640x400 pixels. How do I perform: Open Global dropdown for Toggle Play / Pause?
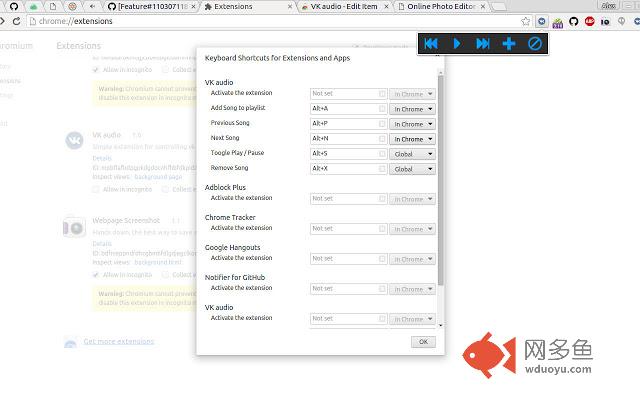point(412,154)
